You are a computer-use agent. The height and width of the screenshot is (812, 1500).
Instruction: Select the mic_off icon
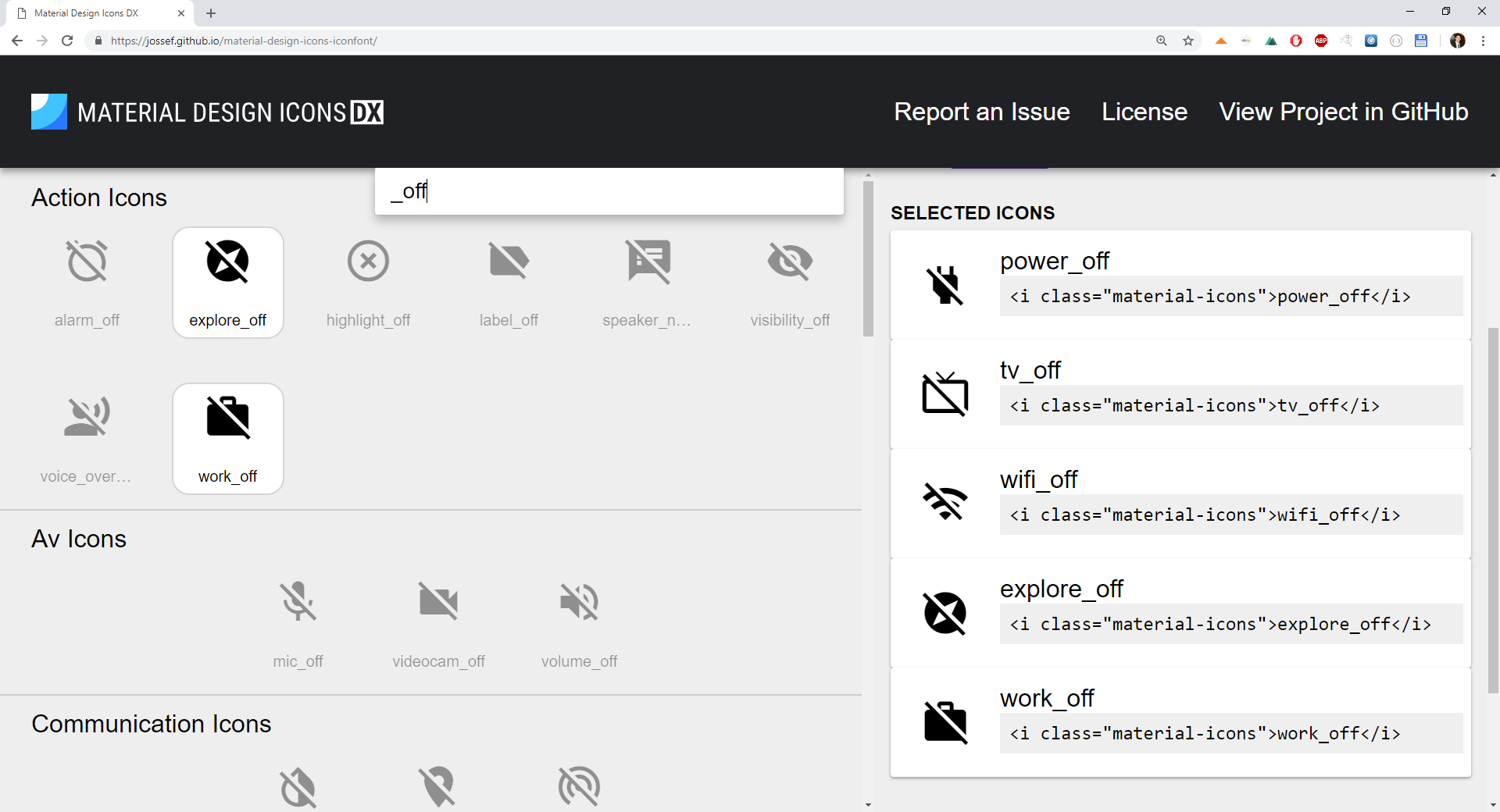pos(298,624)
